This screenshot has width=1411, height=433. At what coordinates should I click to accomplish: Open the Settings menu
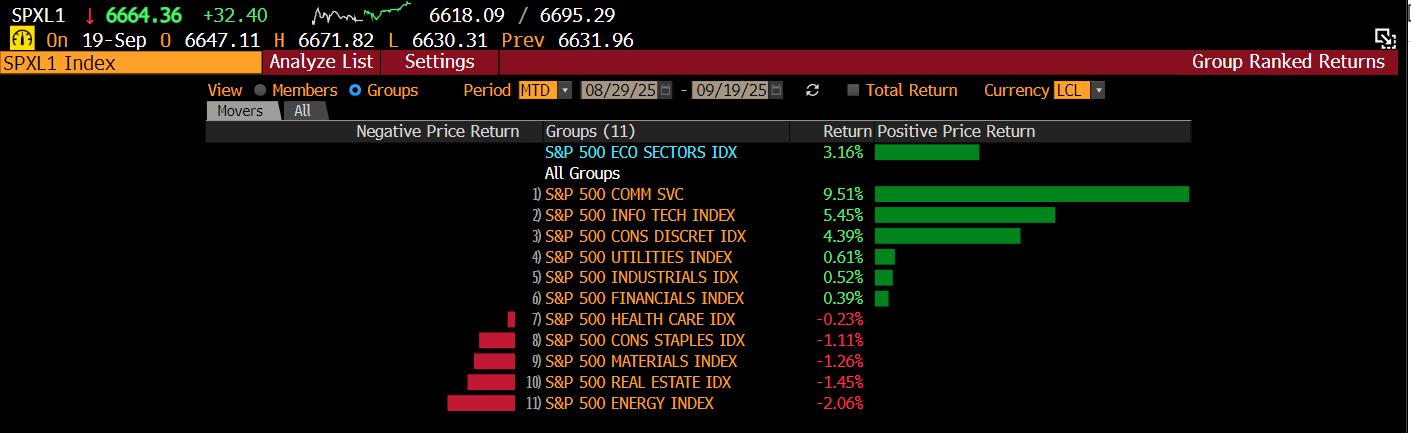(x=440, y=62)
